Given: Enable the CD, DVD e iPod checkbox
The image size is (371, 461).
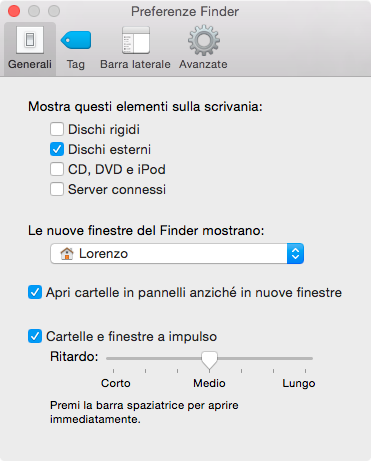Looking at the screenshot, I should tap(57, 169).
